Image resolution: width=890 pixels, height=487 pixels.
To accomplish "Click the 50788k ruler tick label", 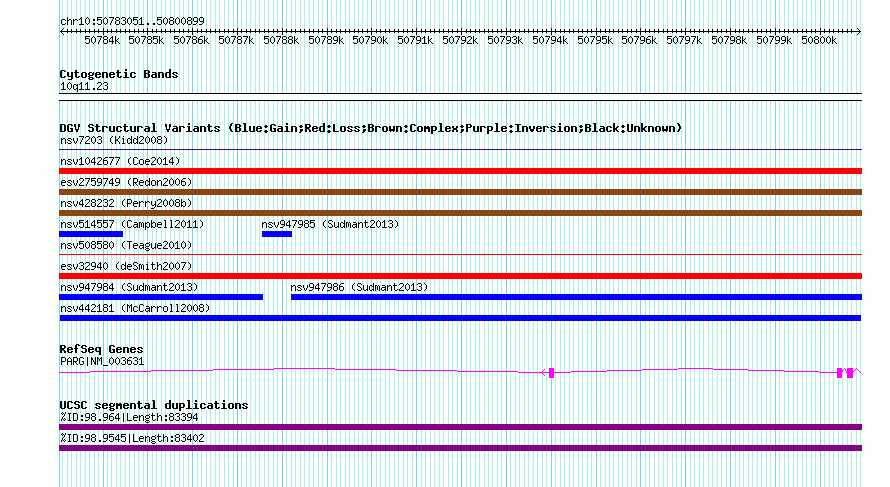I will [x=281, y=40].
